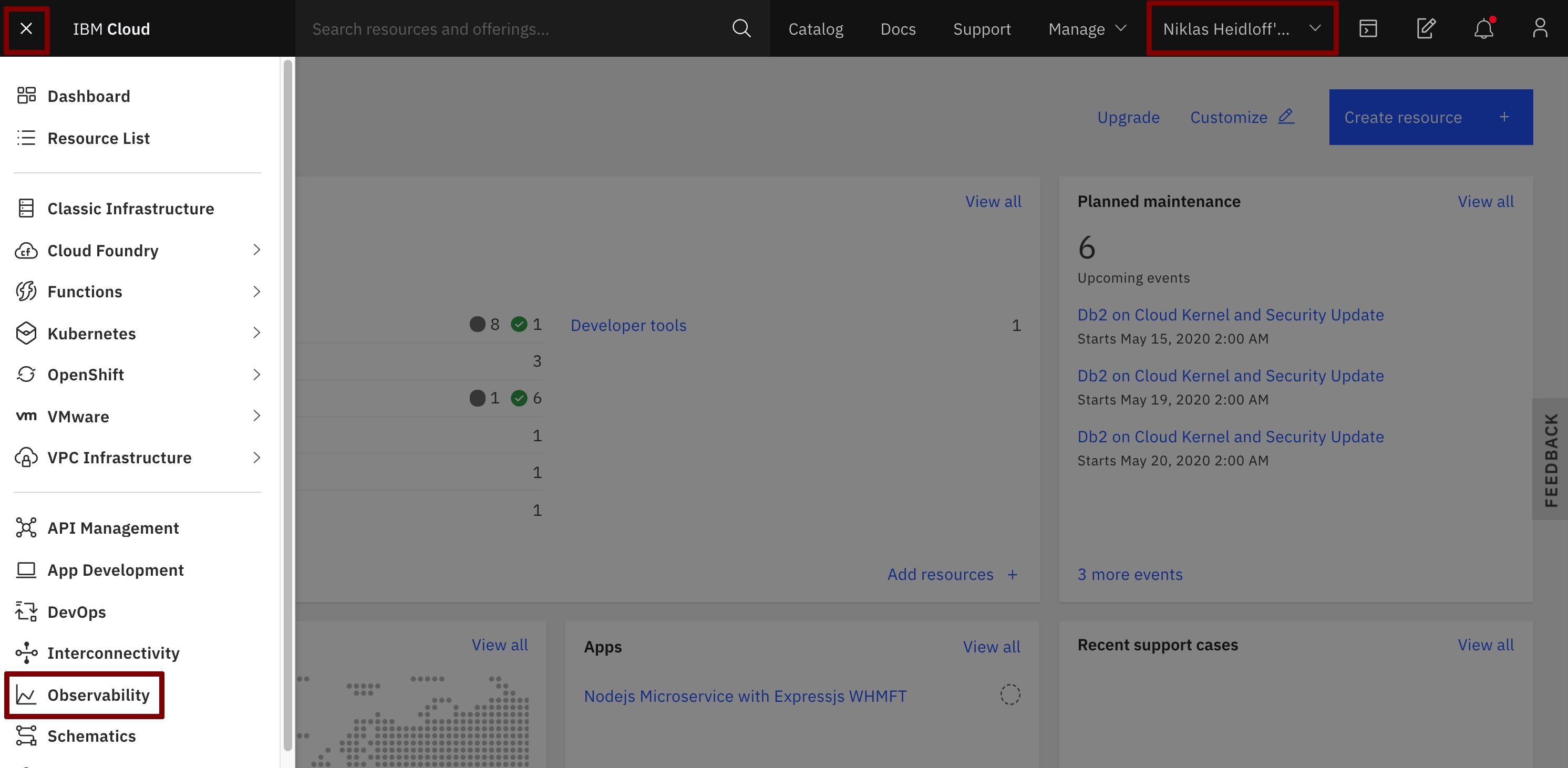The image size is (1568, 768).
Task: Click View all in the Resource summary card
Action: click(x=993, y=201)
